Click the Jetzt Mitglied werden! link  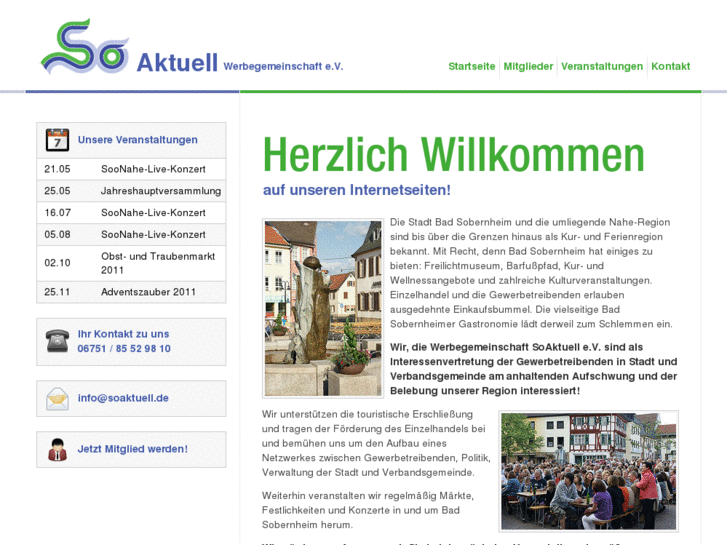(x=133, y=449)
